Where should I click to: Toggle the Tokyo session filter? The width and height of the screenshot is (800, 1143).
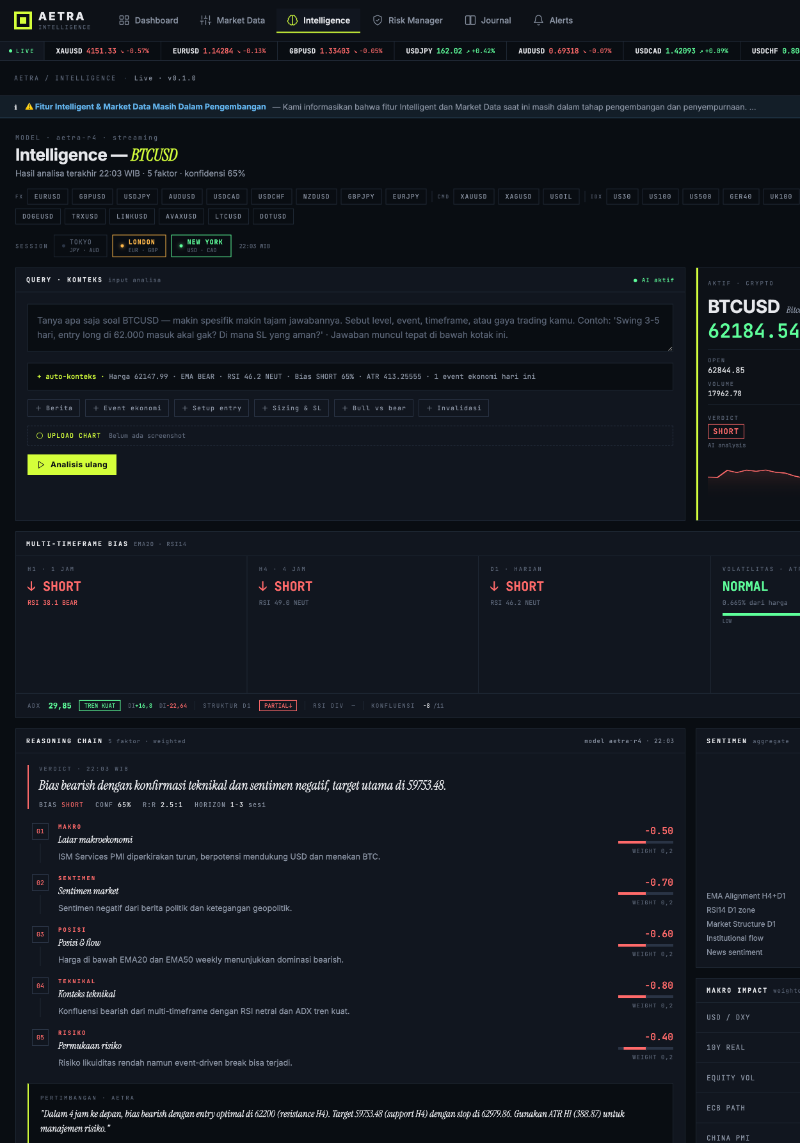80,246
